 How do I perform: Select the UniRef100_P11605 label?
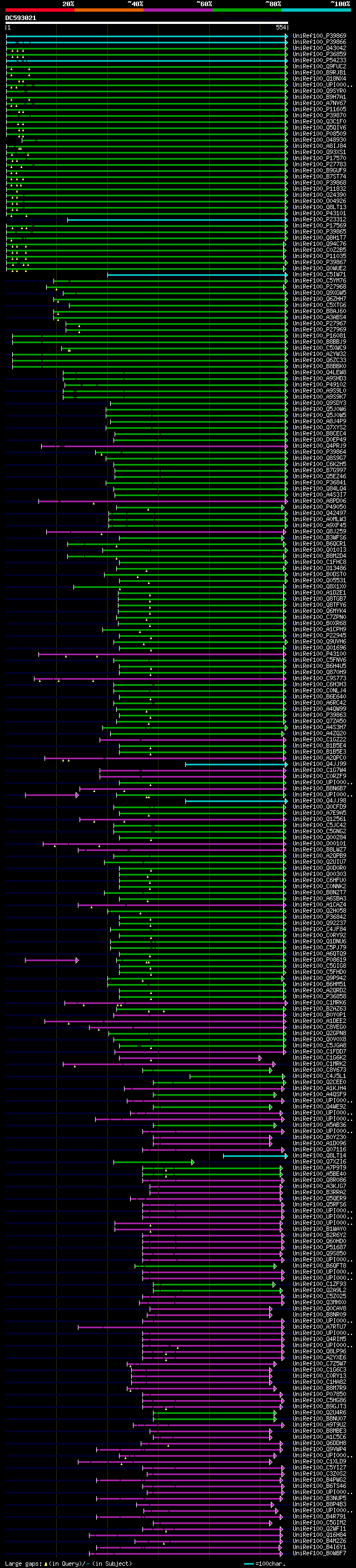coord(319,110)
